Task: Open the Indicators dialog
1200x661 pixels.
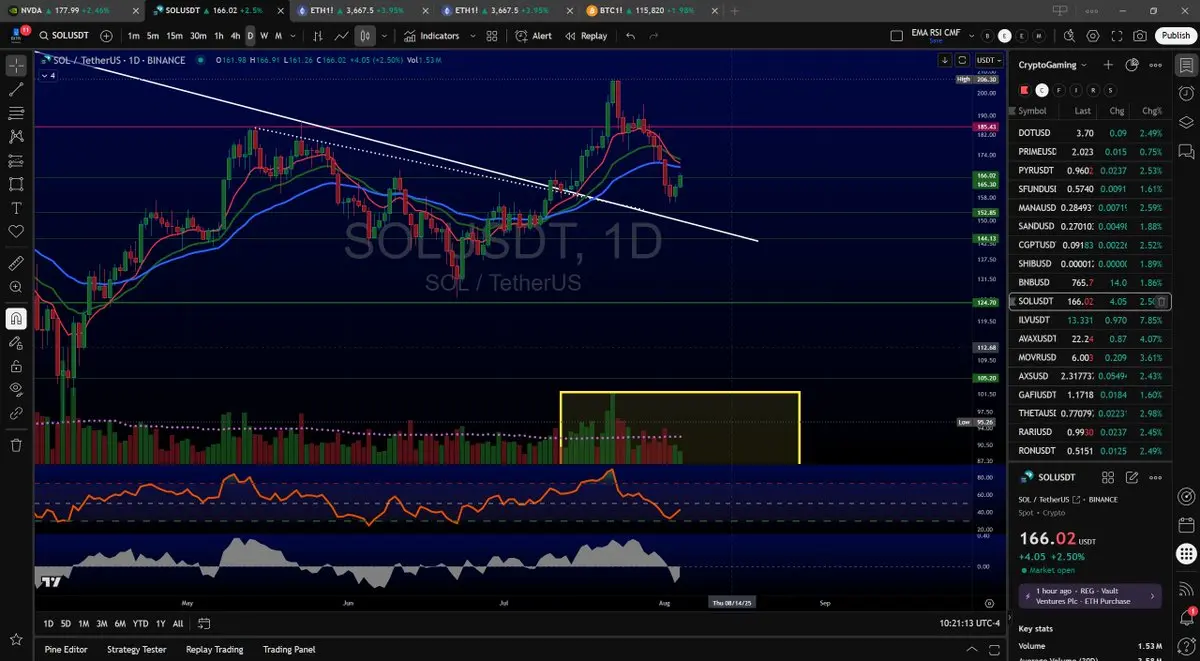Action: 431,36
